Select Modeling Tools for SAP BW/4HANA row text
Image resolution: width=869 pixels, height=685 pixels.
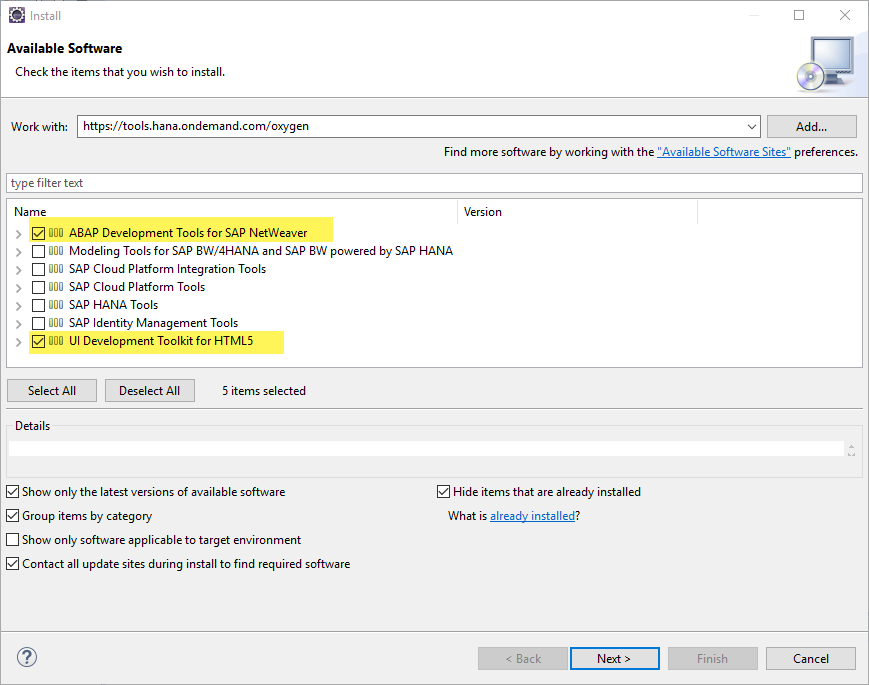click(x=261, y=251)
